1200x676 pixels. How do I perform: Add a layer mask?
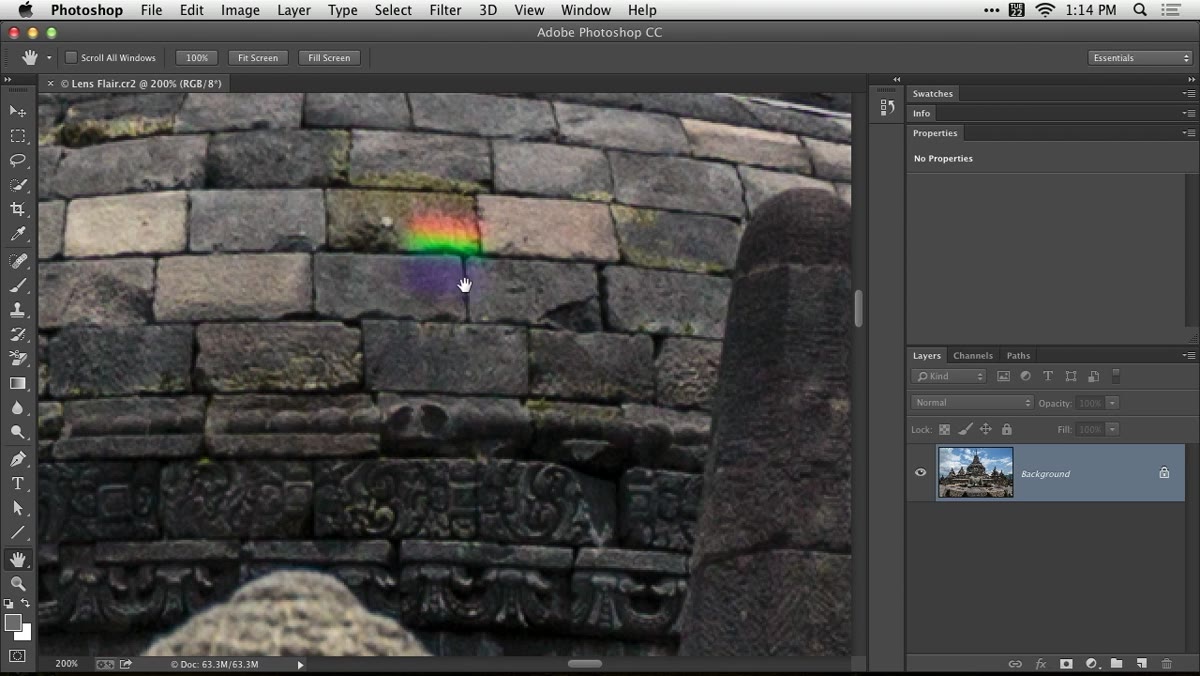coord(1066,664)
